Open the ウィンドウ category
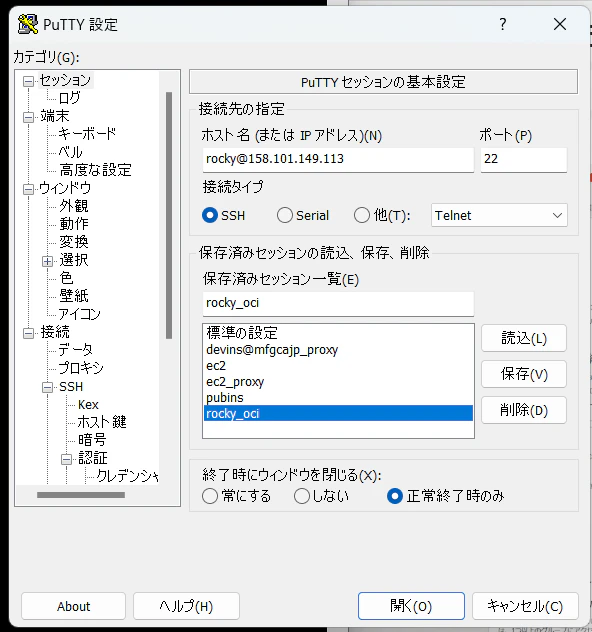This screenshot has width=592, height=632. [65, 188]
